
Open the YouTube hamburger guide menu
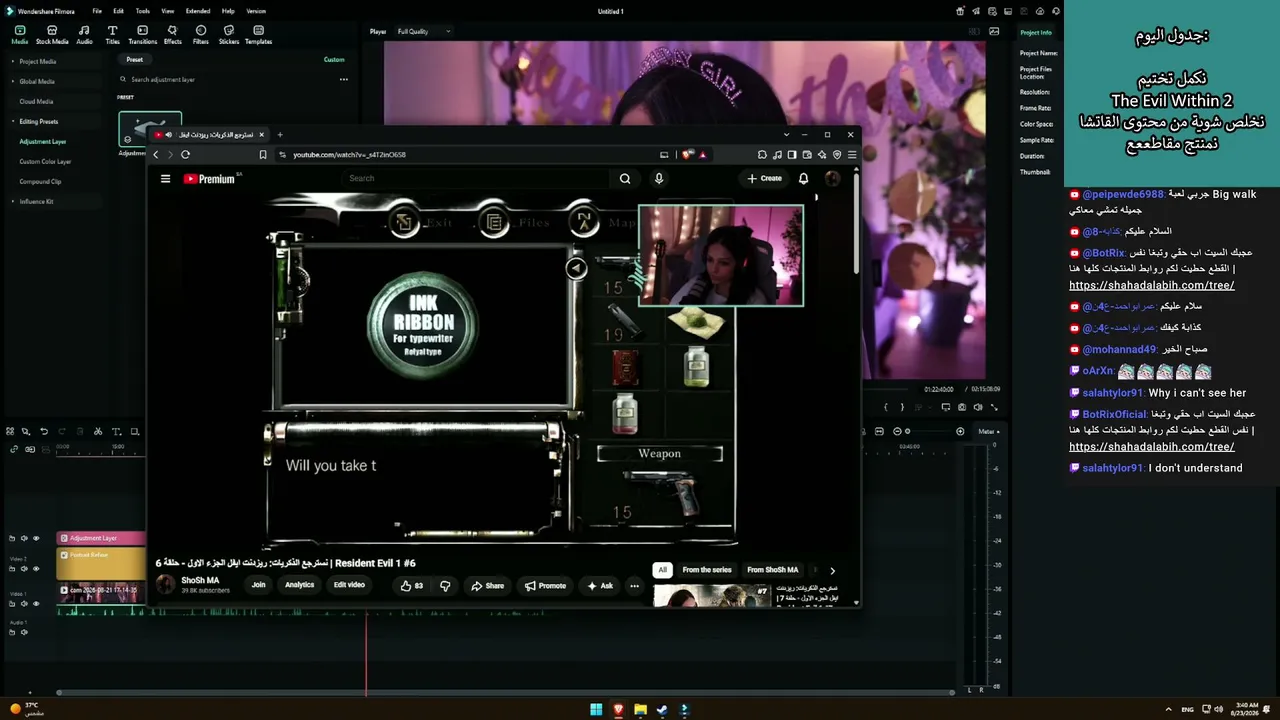coord(165,179)
